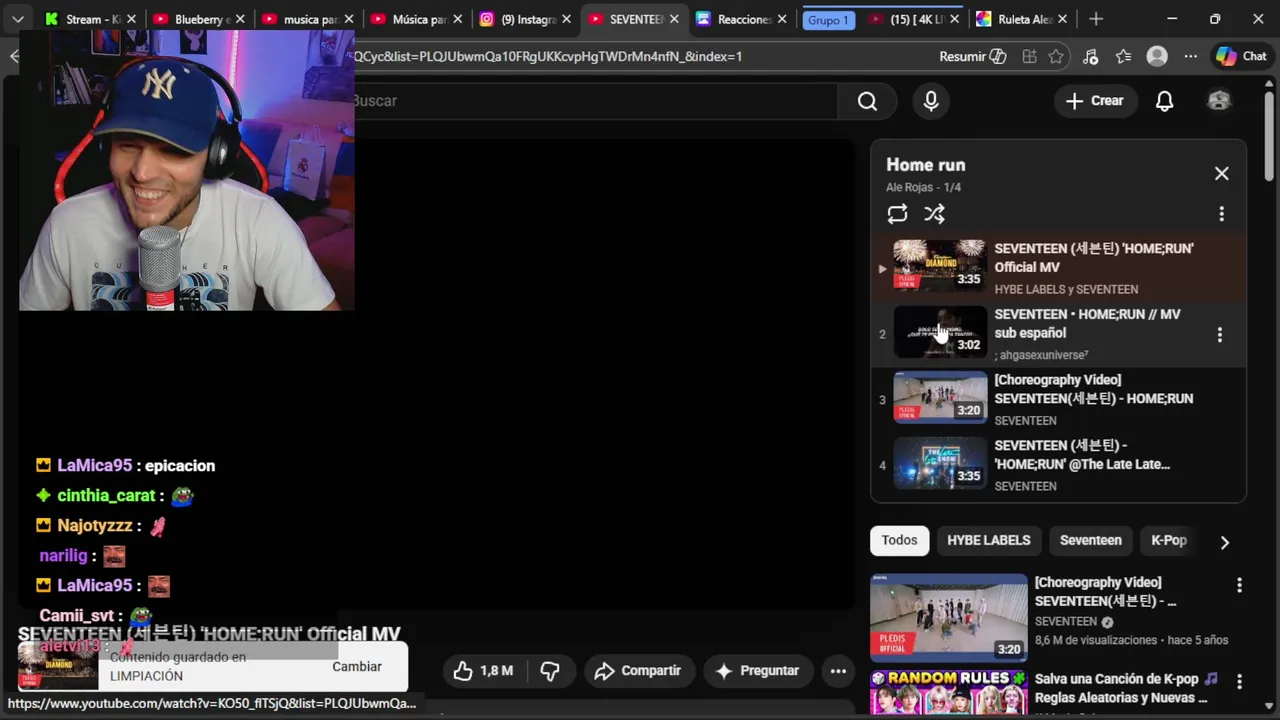
Task: Open a new browser tab
Action: [1096, 19]
